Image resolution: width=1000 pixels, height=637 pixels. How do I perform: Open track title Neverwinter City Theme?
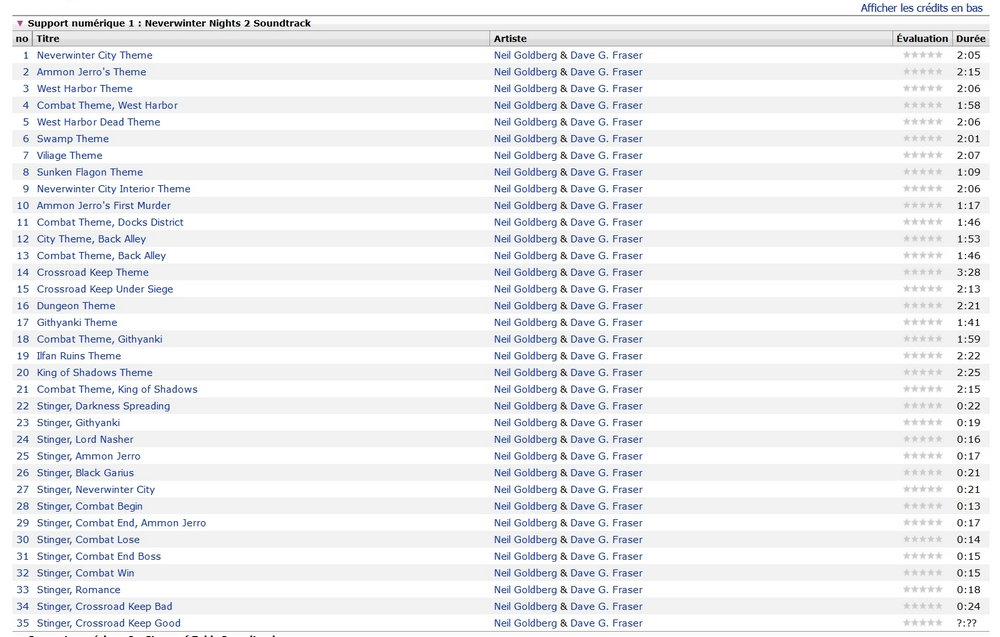[x=94, y=55]
